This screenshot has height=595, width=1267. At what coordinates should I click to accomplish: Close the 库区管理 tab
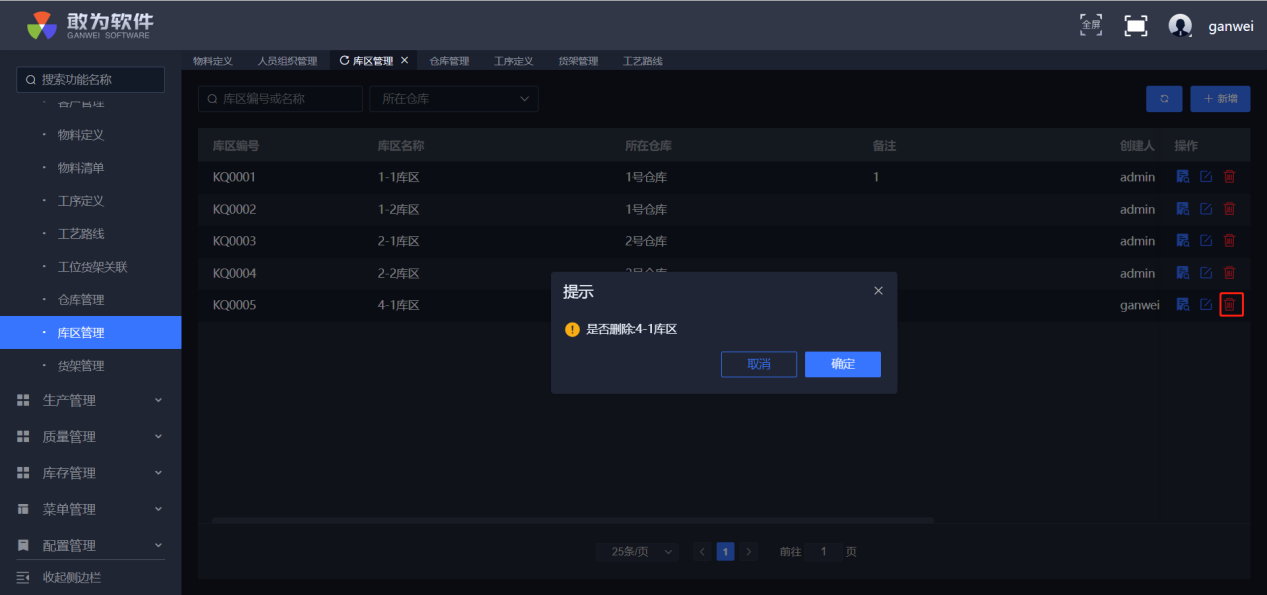tap(404, 61)
